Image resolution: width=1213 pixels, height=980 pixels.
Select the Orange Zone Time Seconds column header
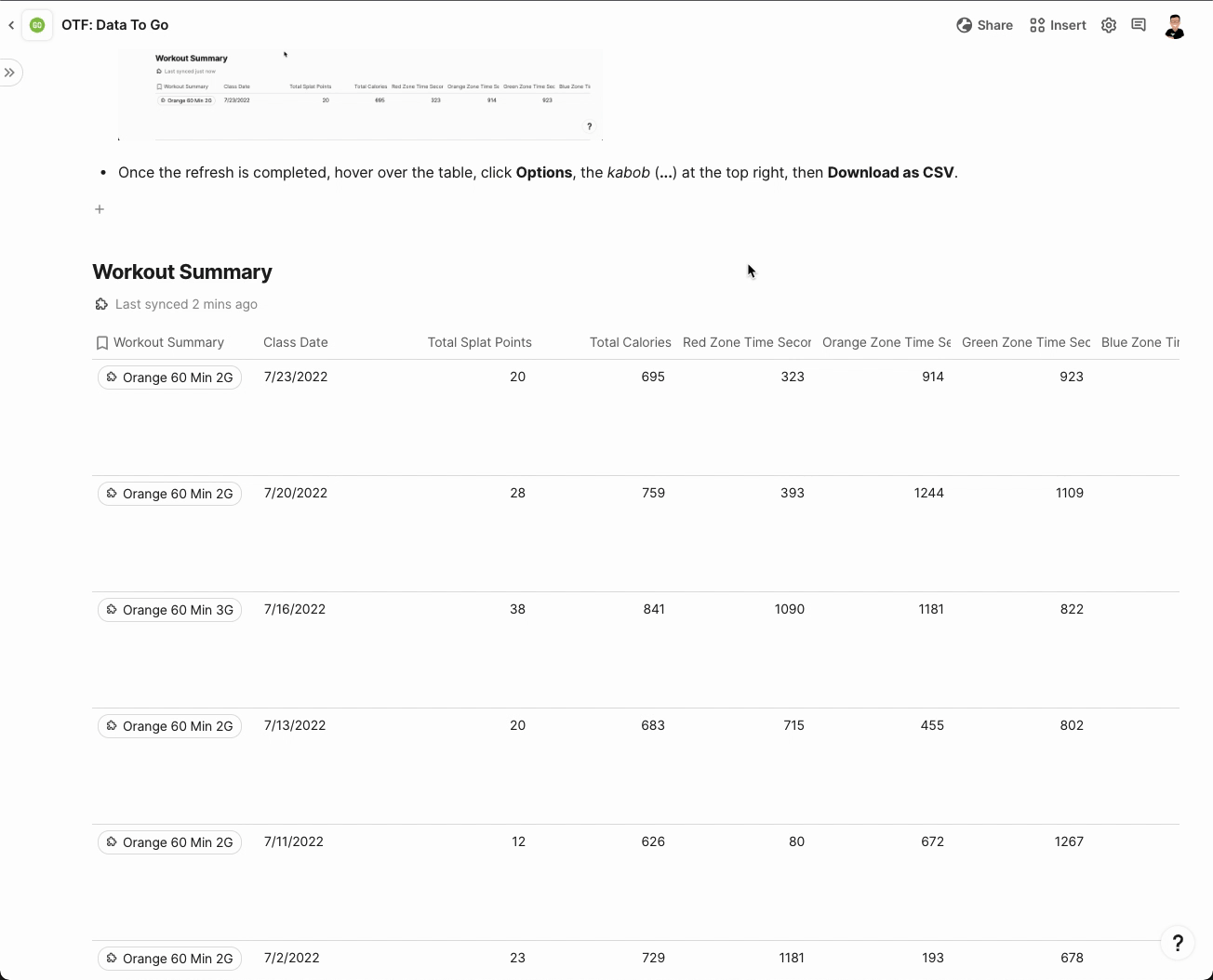[886, 342]
